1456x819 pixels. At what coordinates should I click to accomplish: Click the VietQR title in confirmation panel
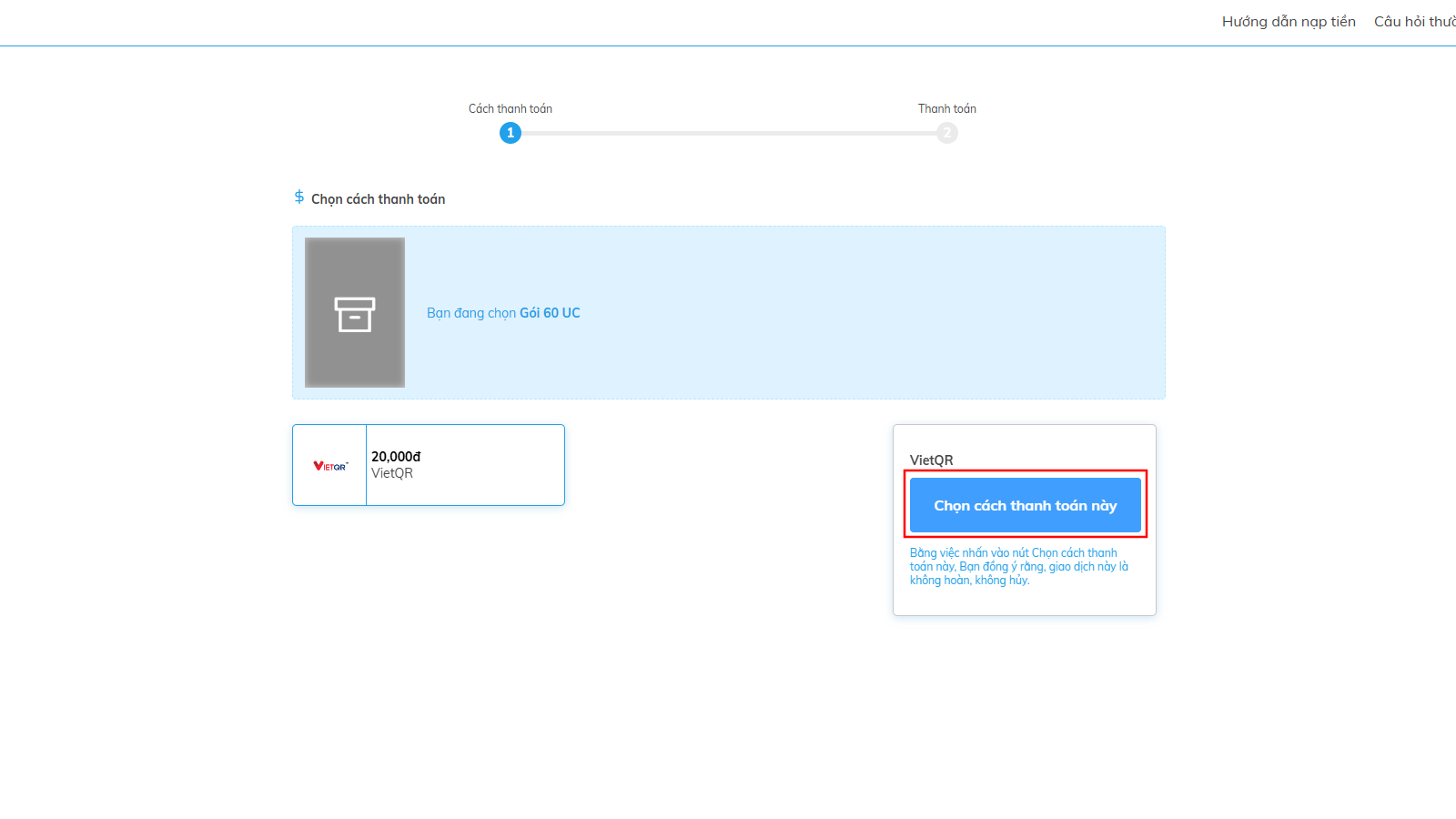[x=932, y=460]
